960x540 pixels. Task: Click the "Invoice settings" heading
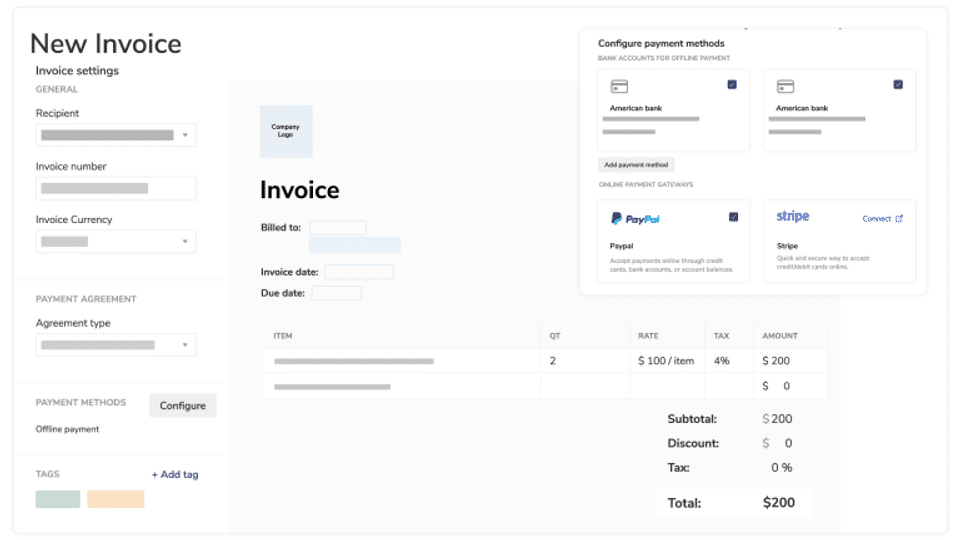(77, 70)
